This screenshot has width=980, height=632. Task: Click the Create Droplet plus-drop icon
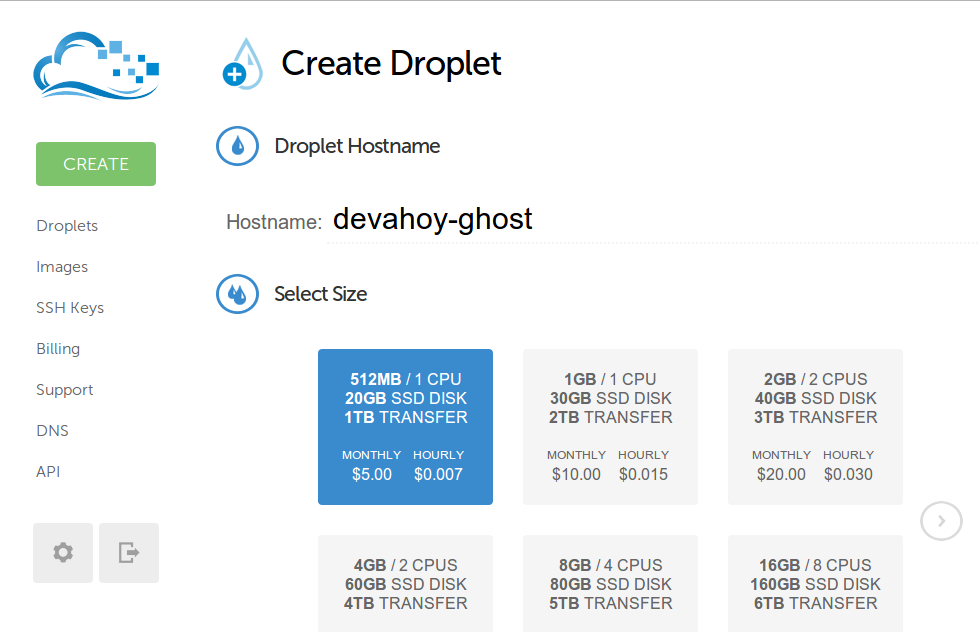[x=242, y=64]
